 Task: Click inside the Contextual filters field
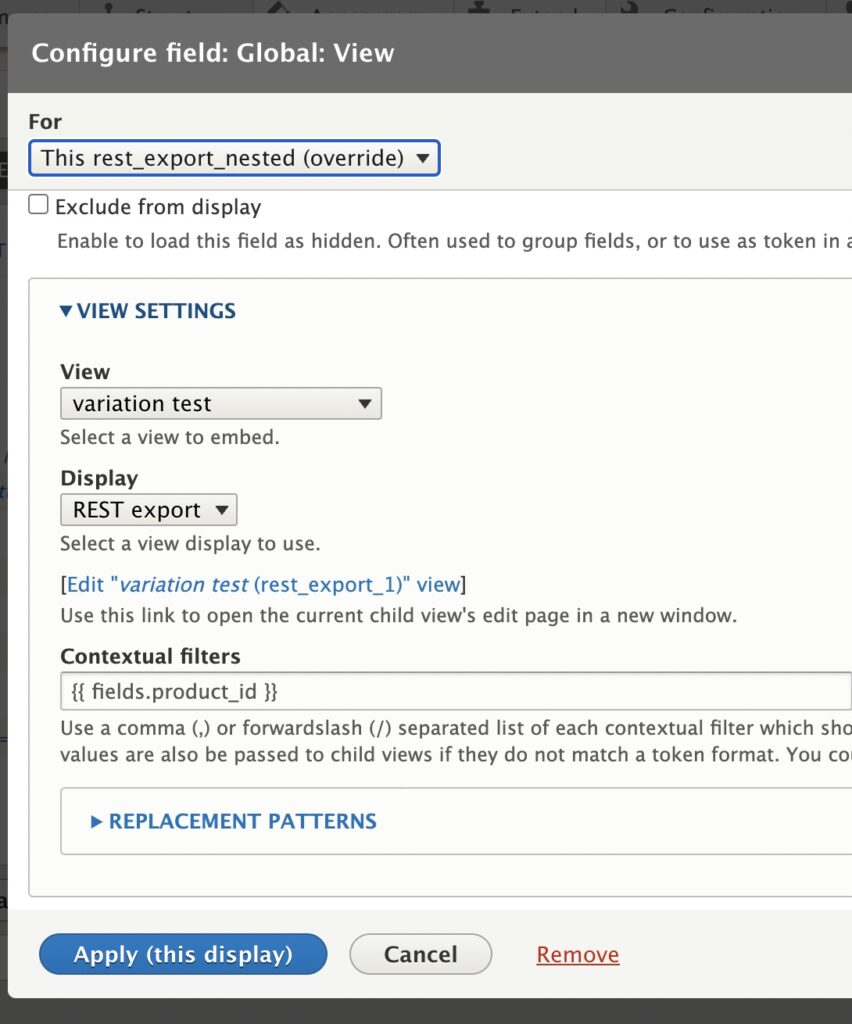[400, 691]
